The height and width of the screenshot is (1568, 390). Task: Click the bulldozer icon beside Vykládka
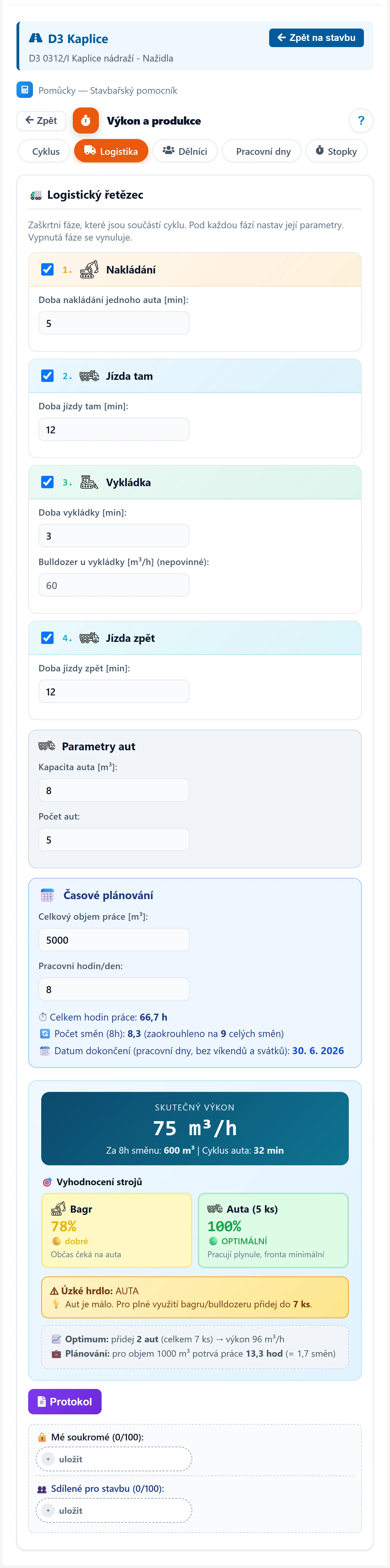coord(89,482)
